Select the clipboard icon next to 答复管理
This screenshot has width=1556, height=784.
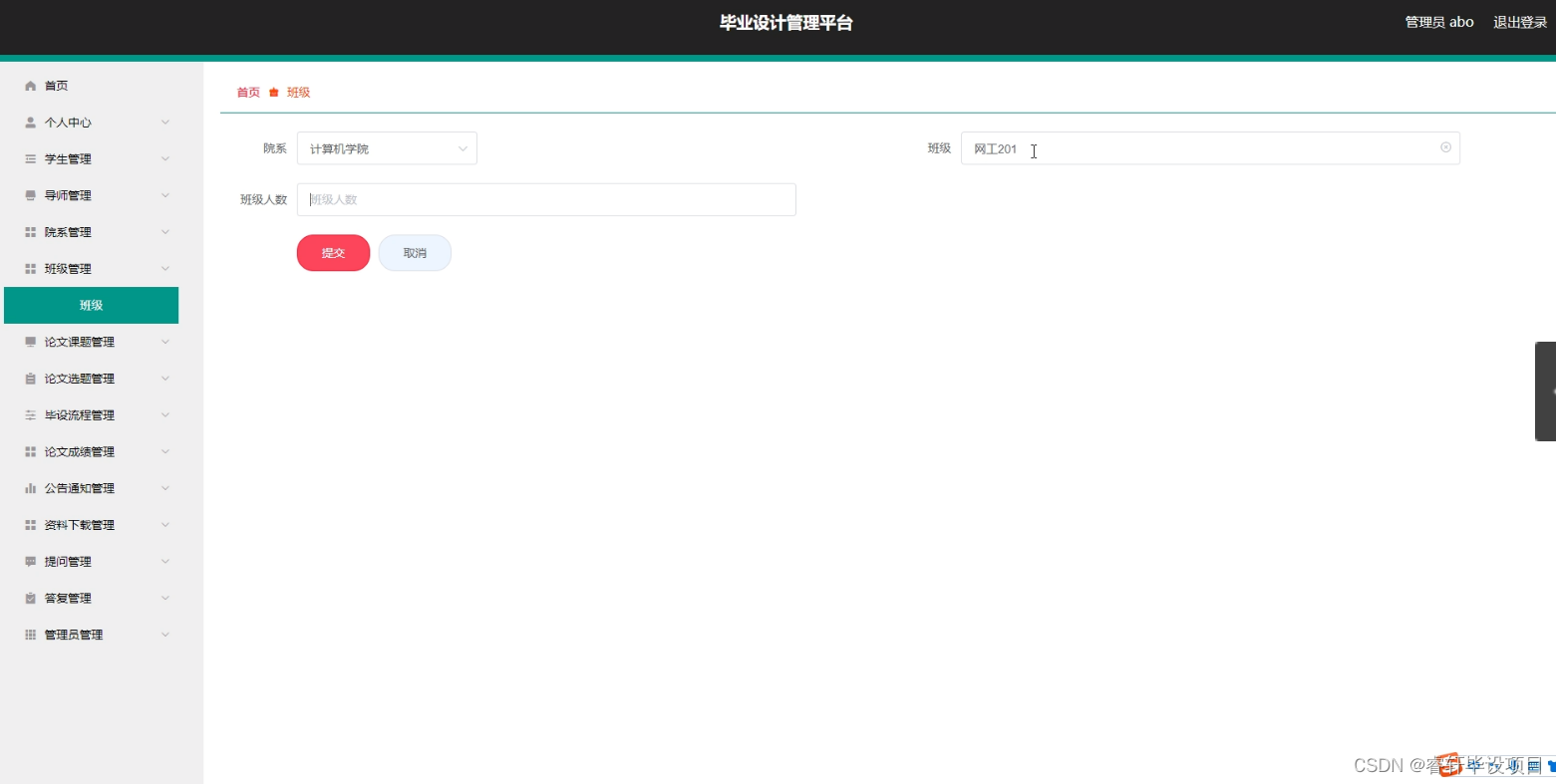click(x=30, y=598)
